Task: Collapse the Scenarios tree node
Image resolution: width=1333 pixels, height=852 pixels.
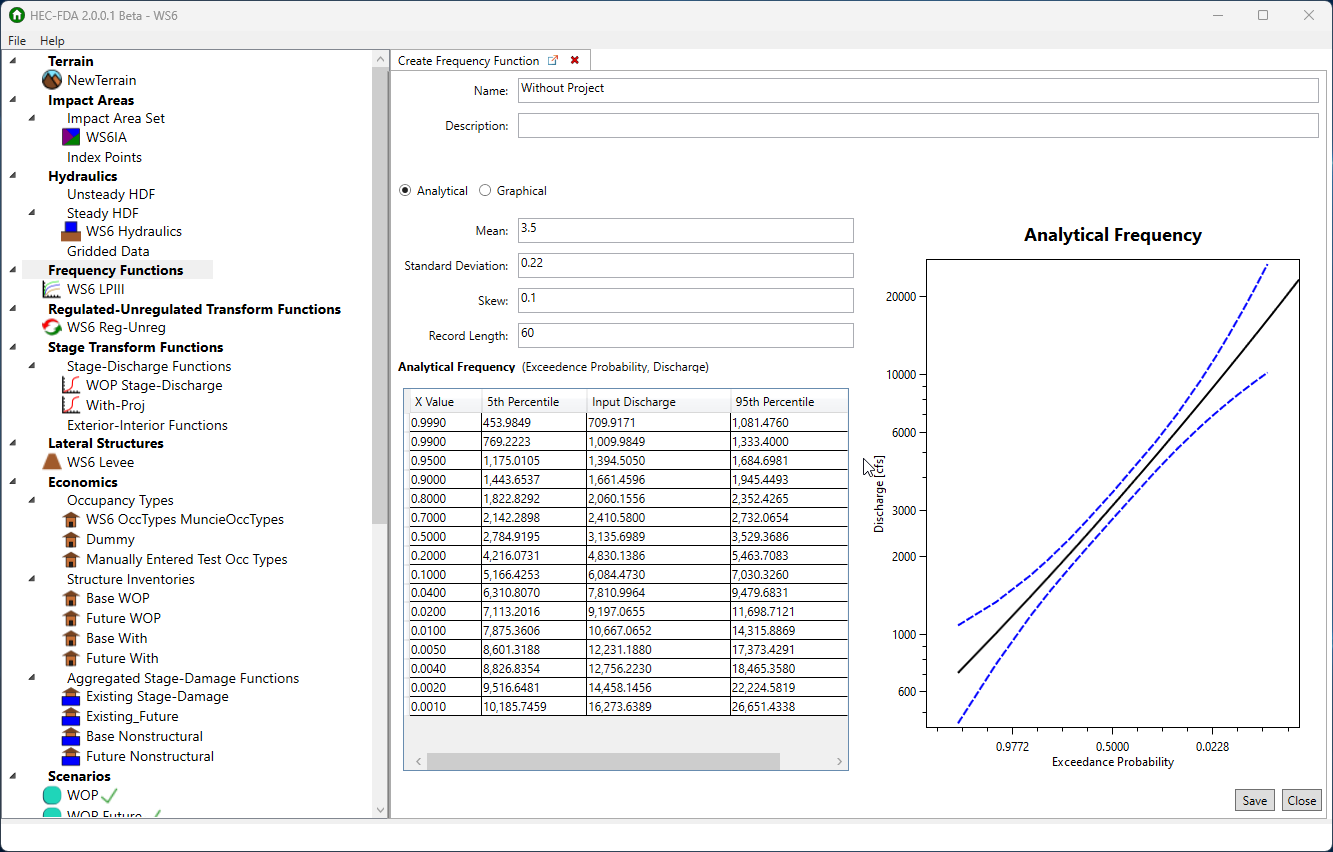Action: (x=14, y=776)
